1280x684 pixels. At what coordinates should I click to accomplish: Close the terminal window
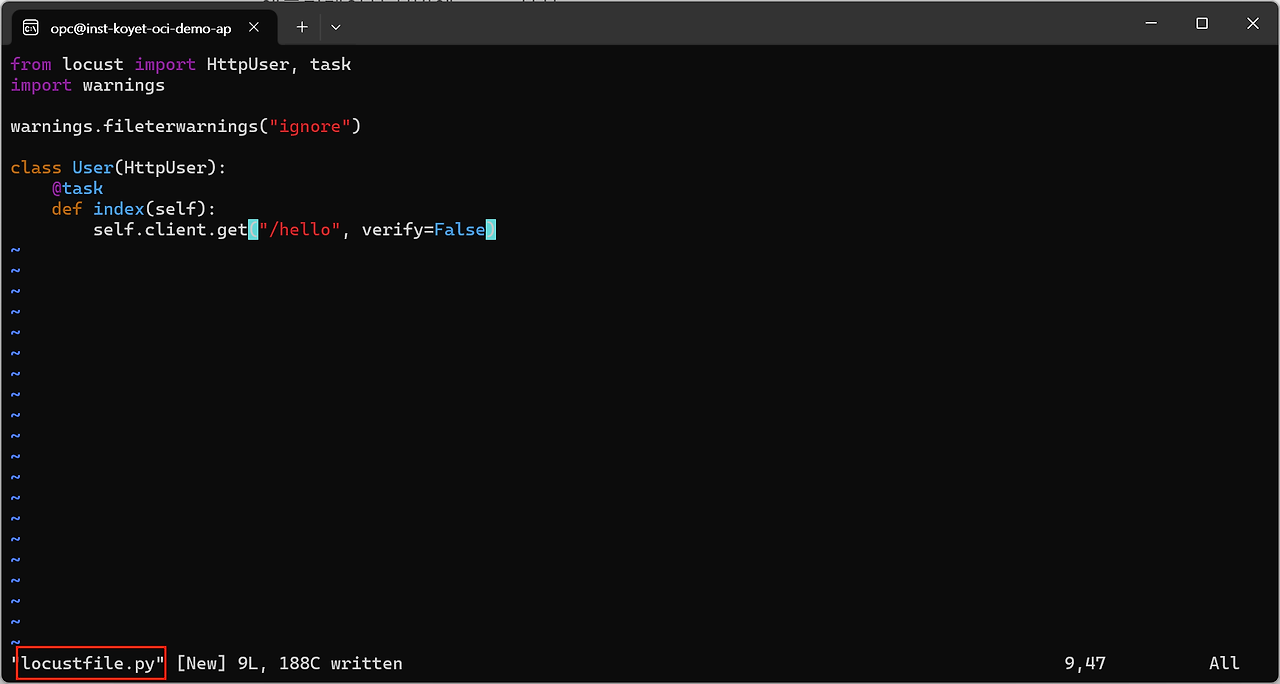click(x=1253, y=23)
